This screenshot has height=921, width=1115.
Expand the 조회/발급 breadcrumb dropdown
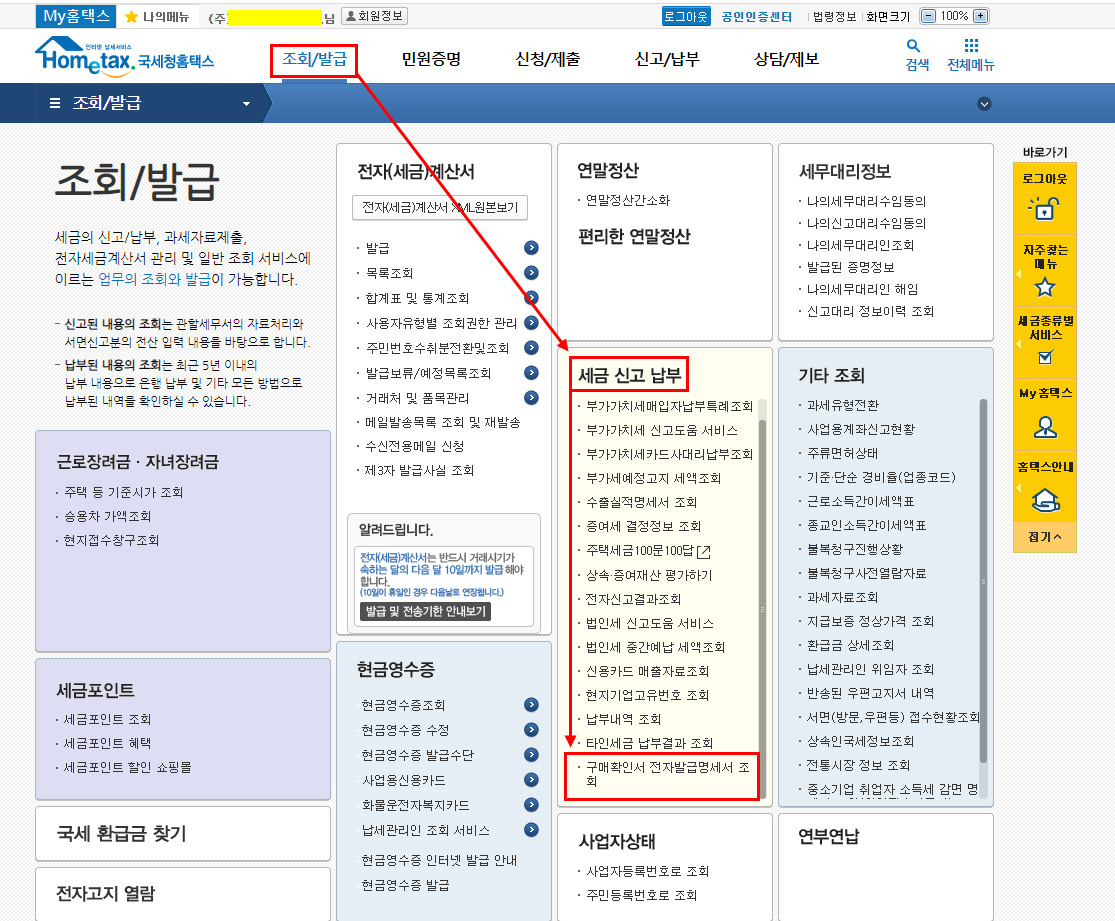pos(246,104)
